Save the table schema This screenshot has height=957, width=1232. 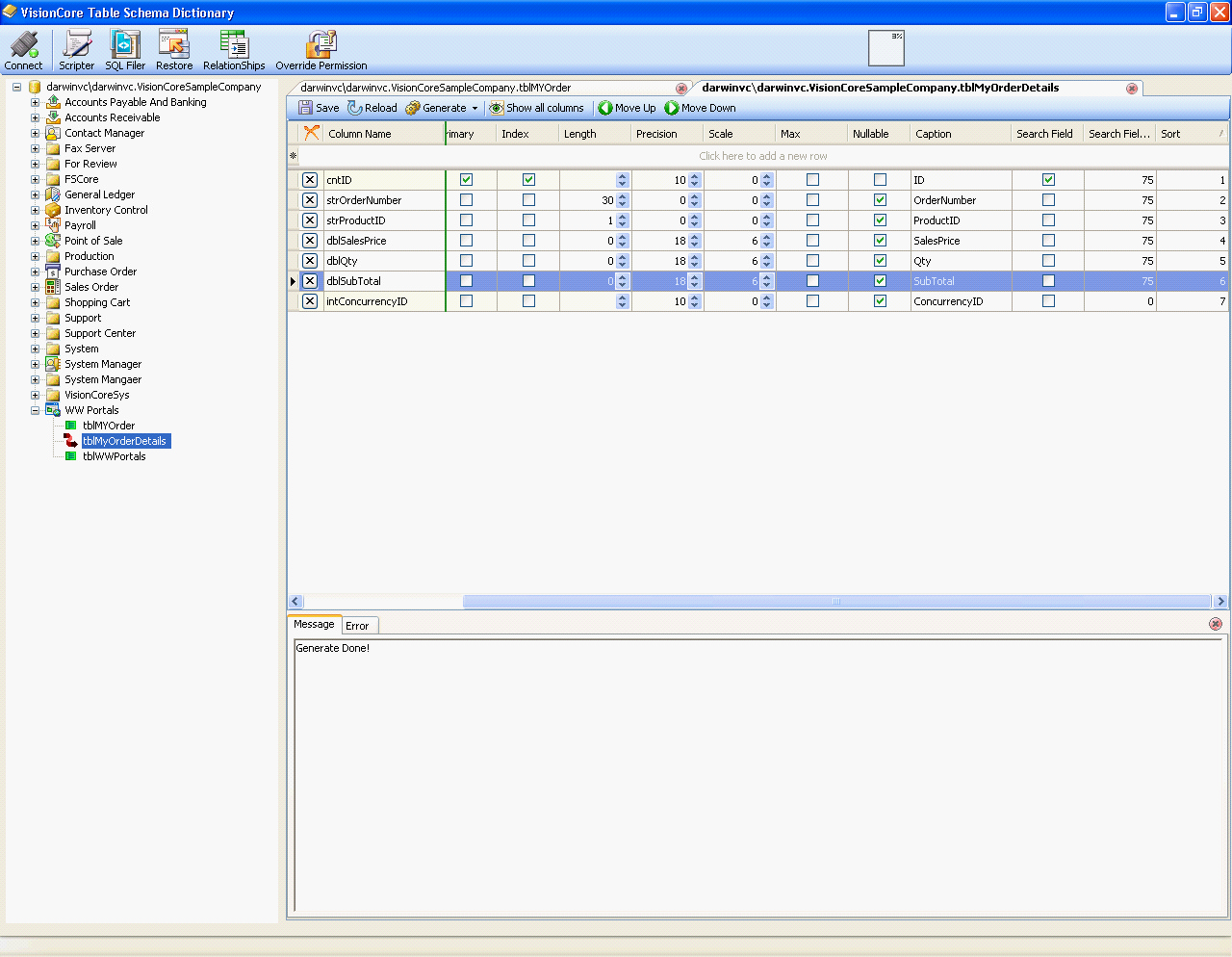(319, 108)
